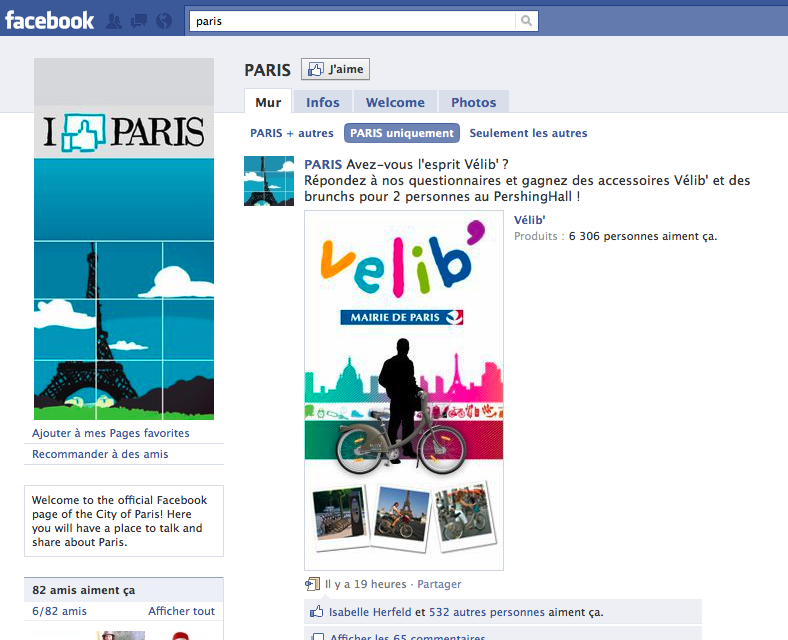The width and height of the screenshot is (788, 640).
Task: Expand Afficher tout friends list
Action: point(181,611)
